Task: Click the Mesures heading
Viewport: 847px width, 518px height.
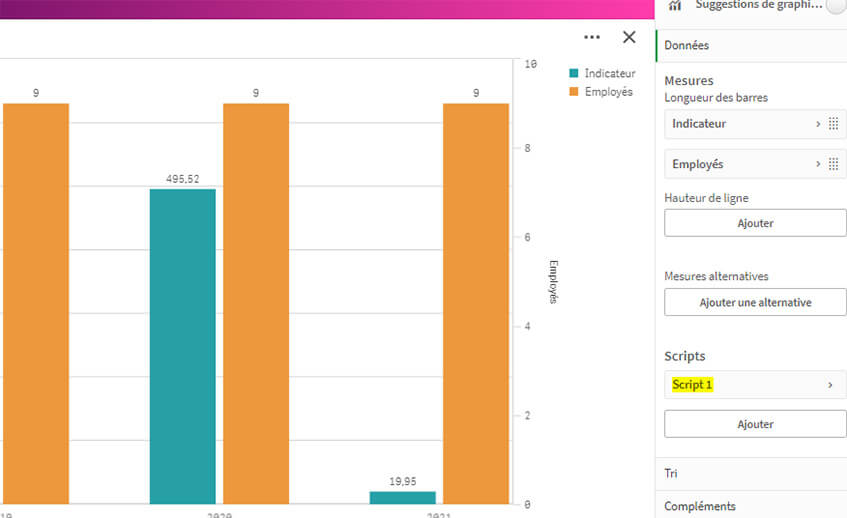Action: [689, 80]
